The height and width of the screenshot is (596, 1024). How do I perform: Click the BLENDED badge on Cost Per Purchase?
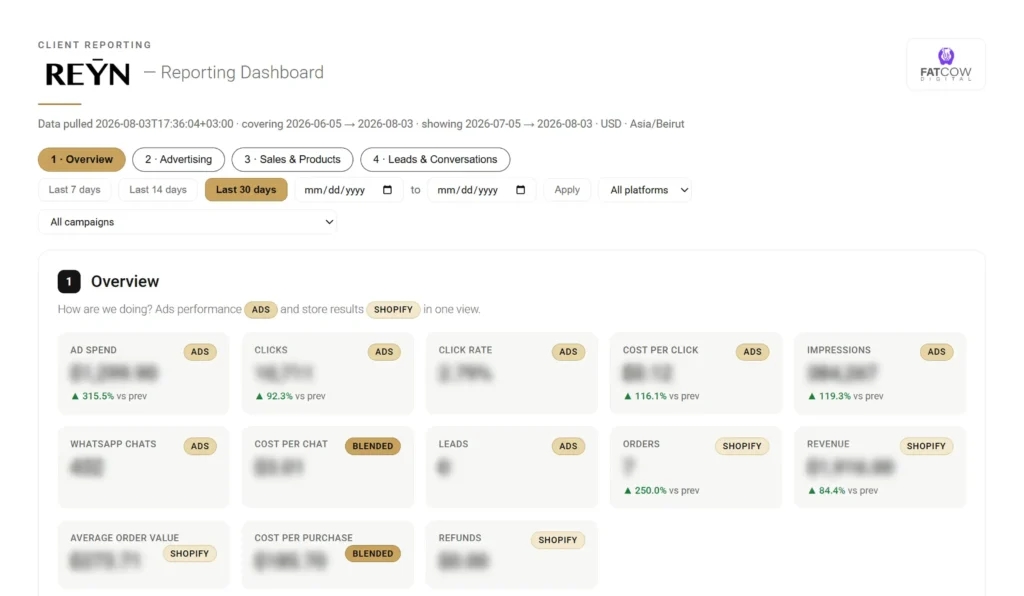pos(373,554)
